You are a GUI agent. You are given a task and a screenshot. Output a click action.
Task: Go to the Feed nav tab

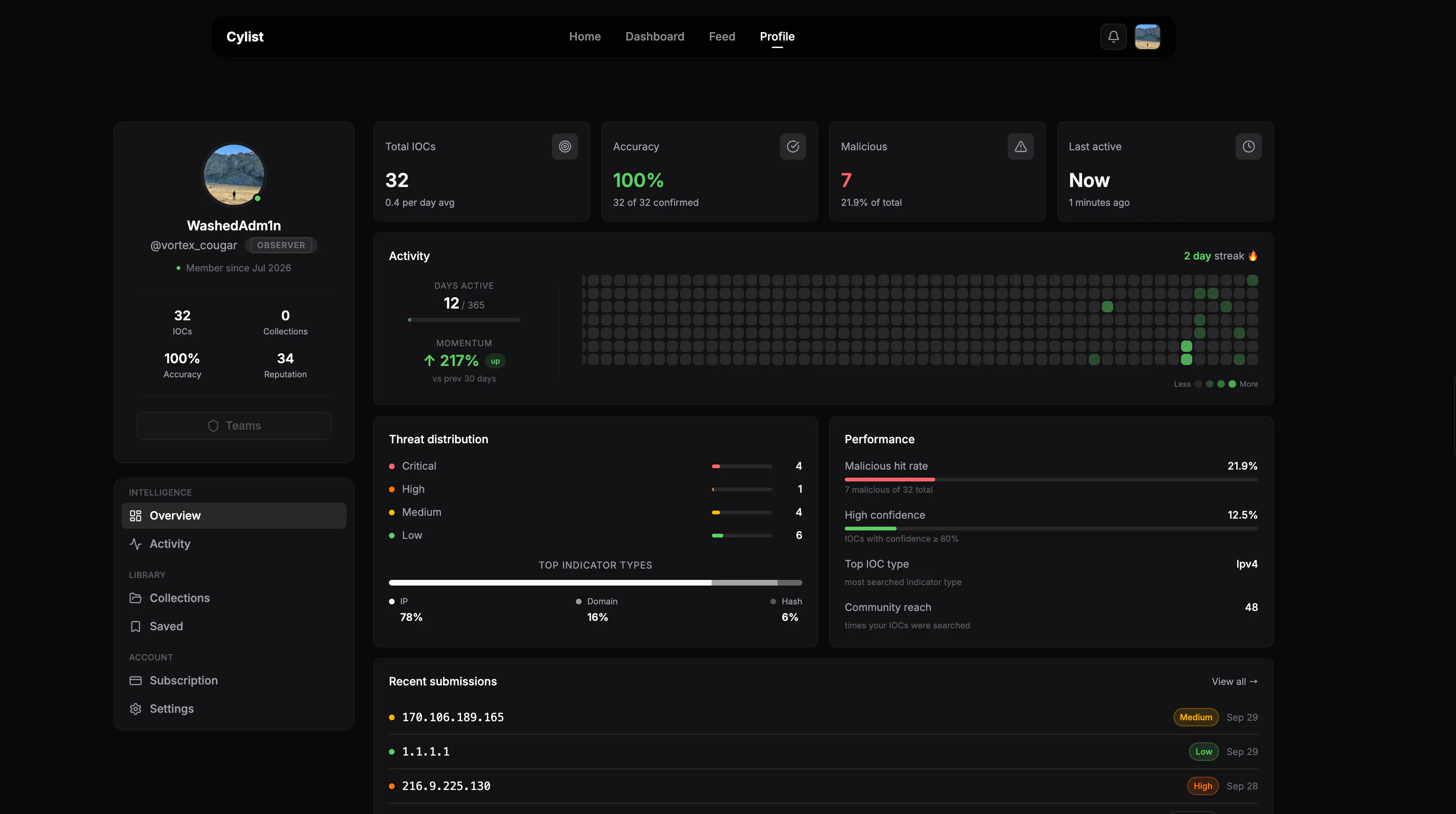[722, 37]
